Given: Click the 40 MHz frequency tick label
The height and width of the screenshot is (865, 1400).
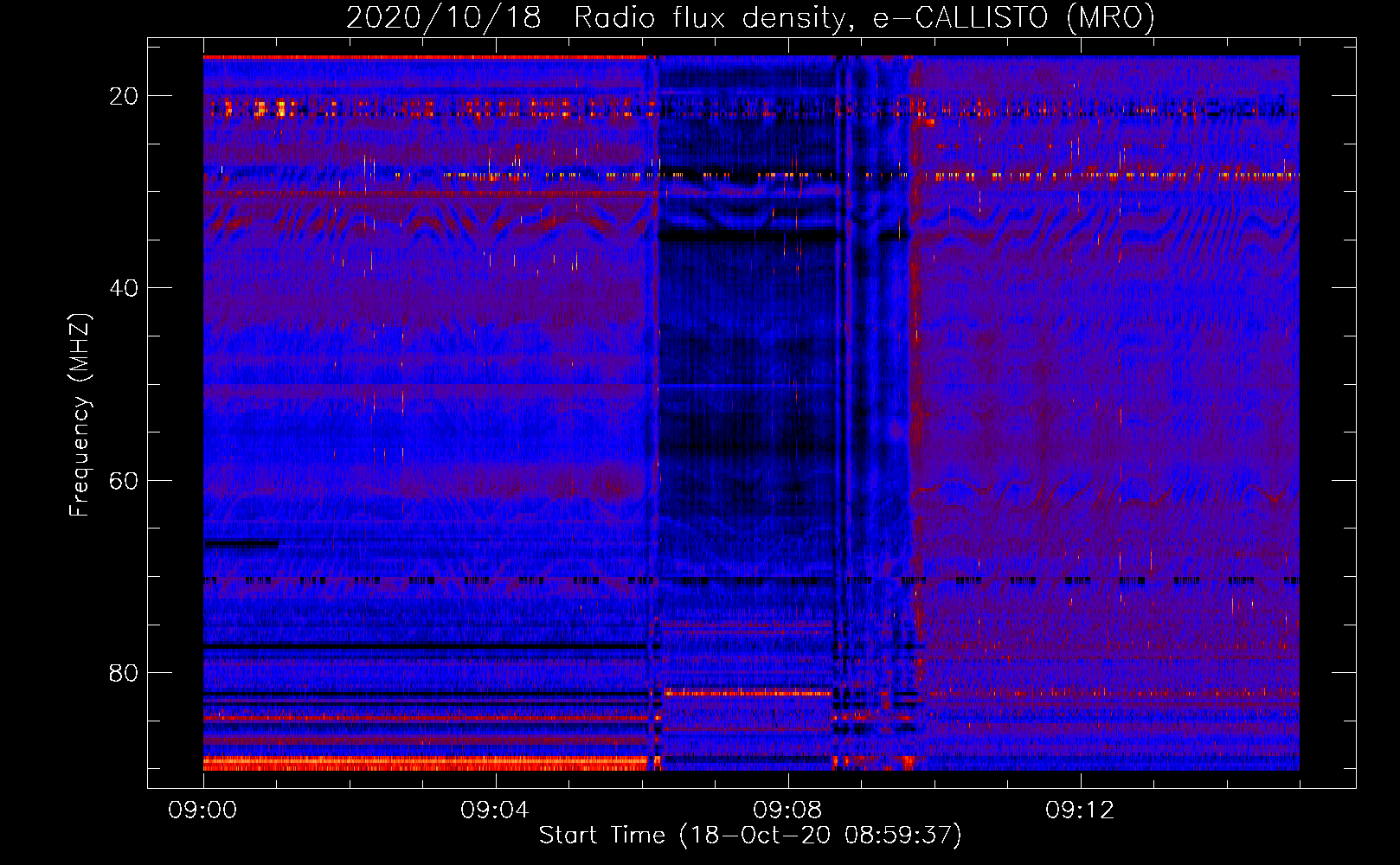Looking at the screenshot, I should pos(124,288).
